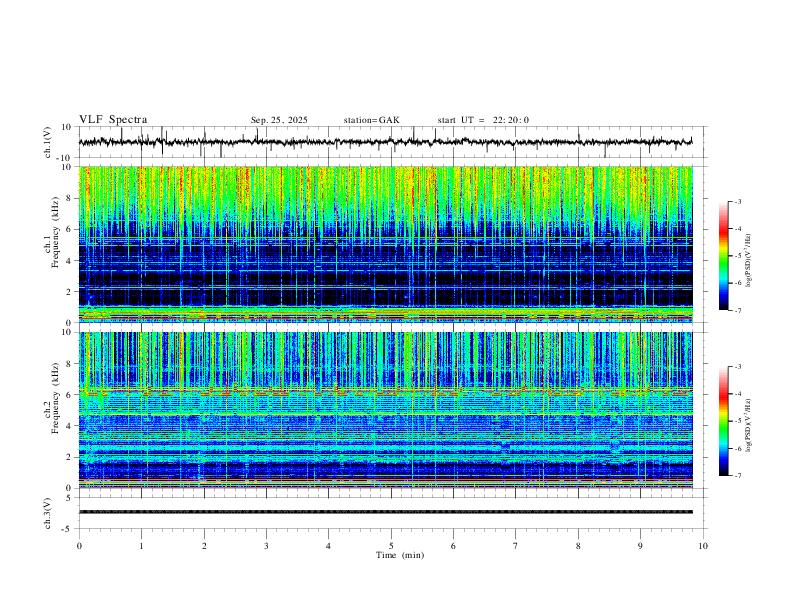Screen dimensions: 792x612
Task: Click time axis tick label "8"
Action: pyautogui.click(x=578, y=546)
